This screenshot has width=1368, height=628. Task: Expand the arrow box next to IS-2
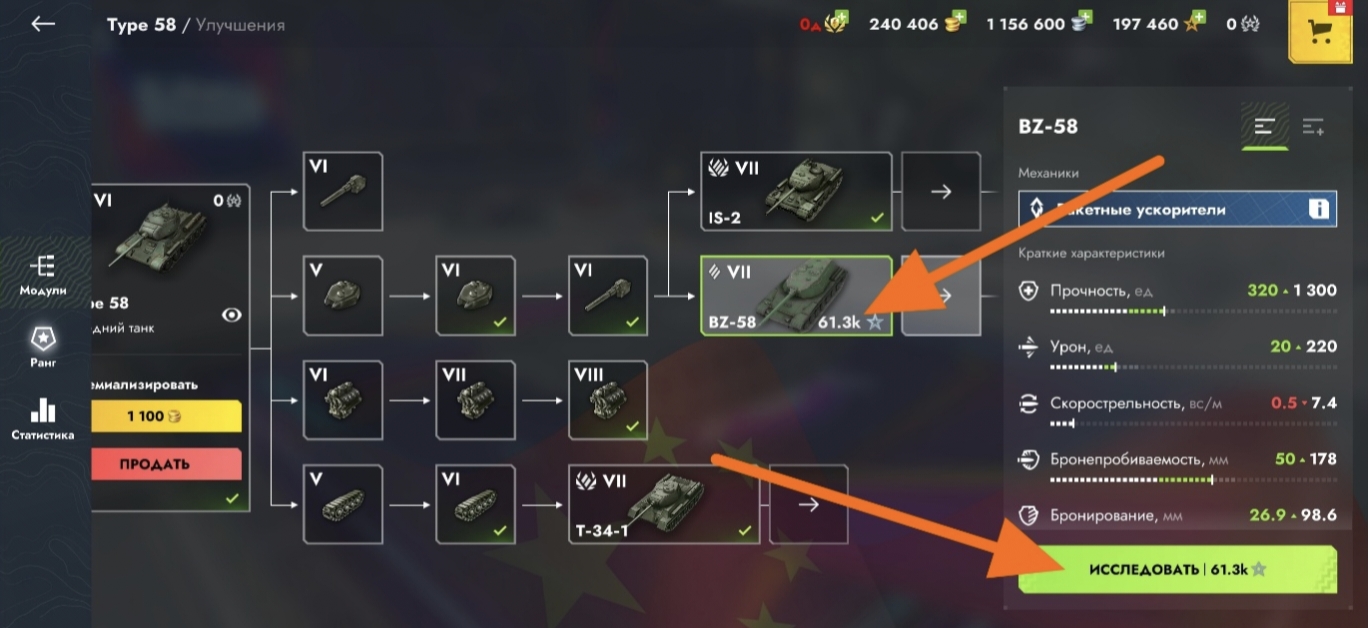[940, 191]
